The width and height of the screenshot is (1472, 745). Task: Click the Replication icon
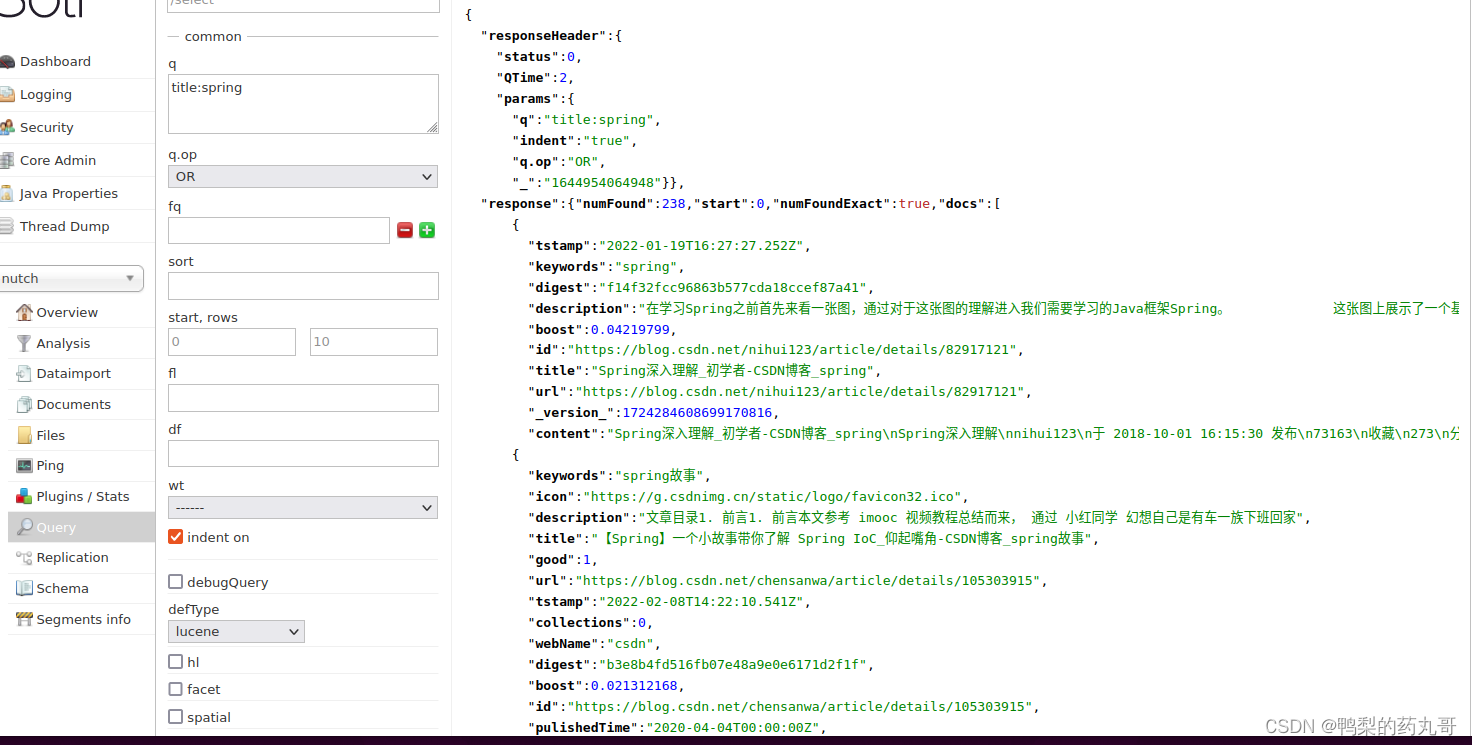pyautogui.click(x=24, y=557)
